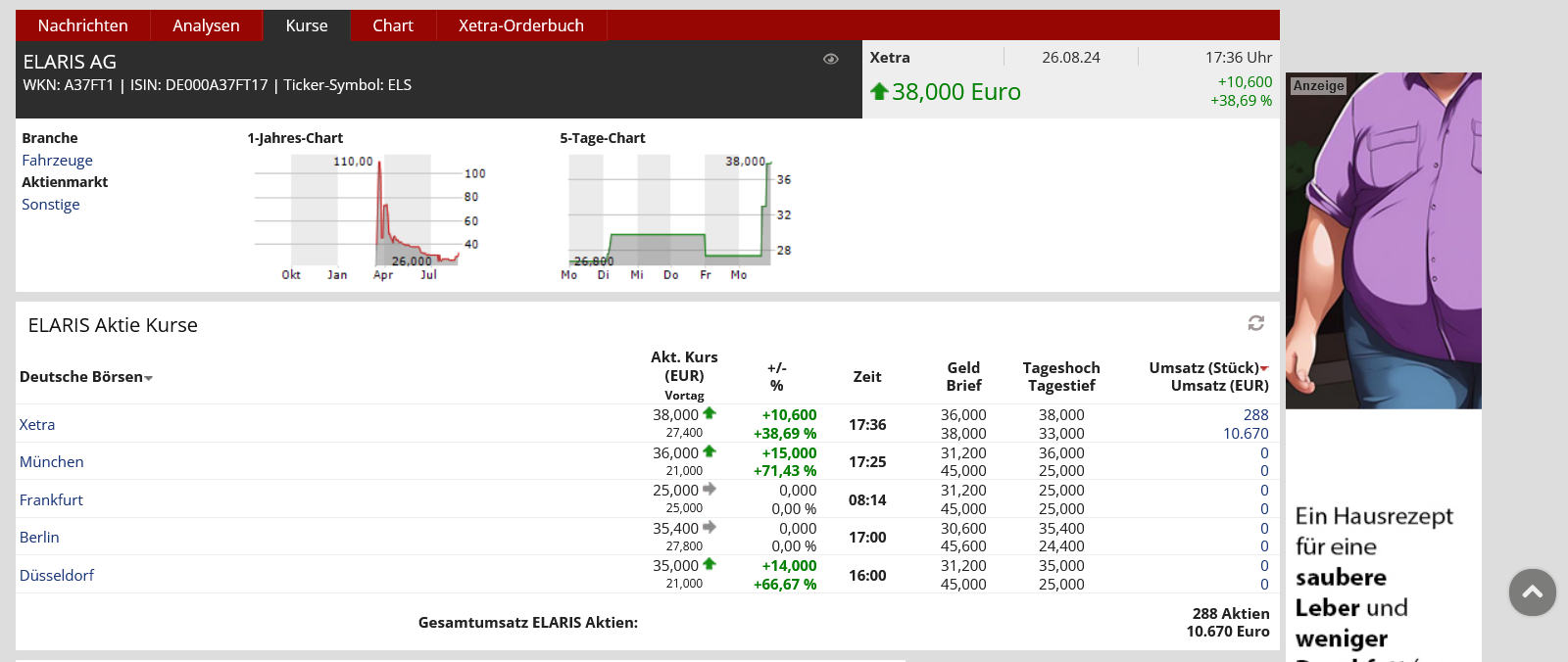Click the green arrow in the München row
Viewport: 1568px width, 662px height.
click(x=710, y=451)
